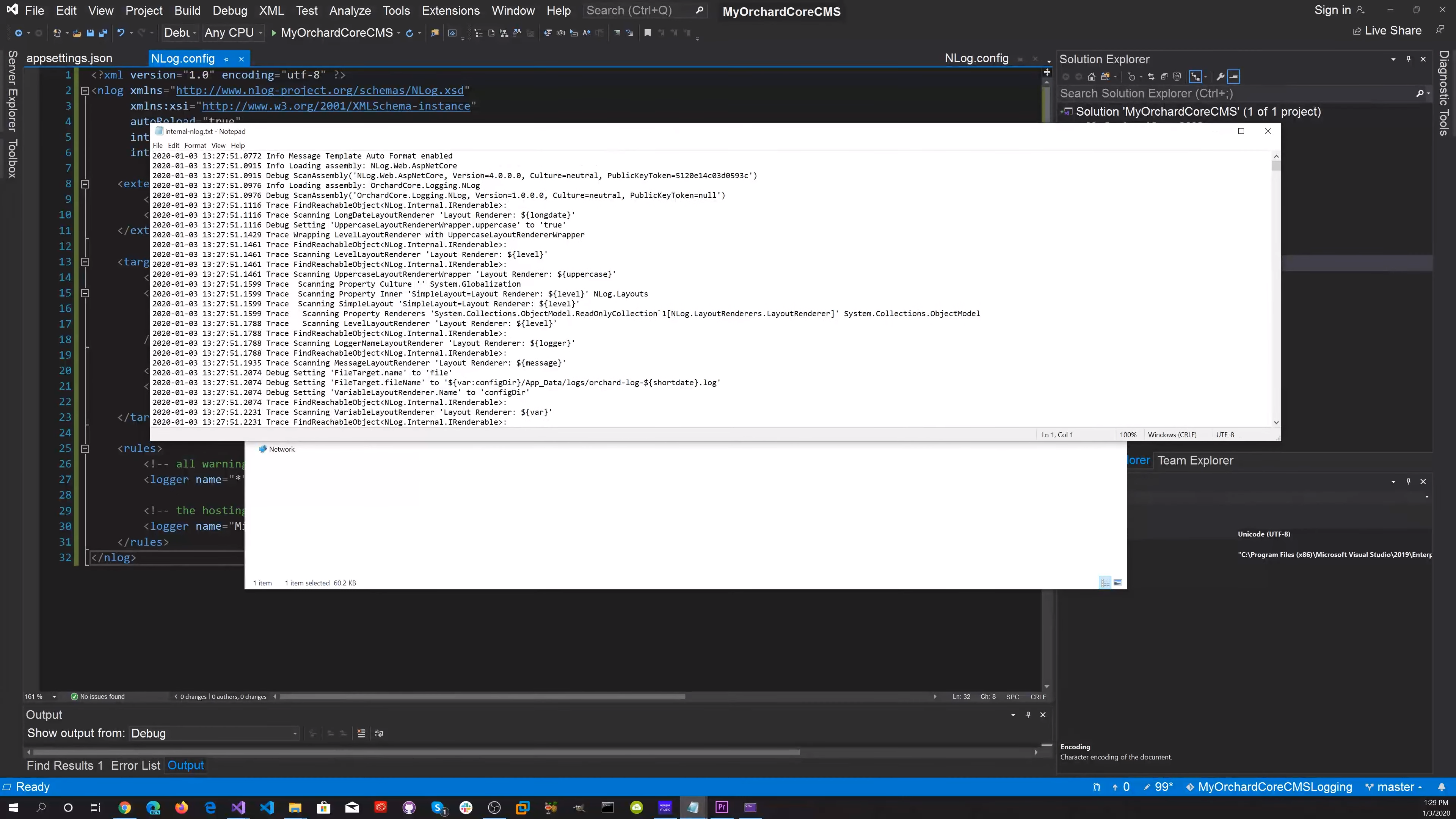Click the Save icon in the toolbar
The width and height of the screenshot is (1456, 819).
click(x=90, y=33)
